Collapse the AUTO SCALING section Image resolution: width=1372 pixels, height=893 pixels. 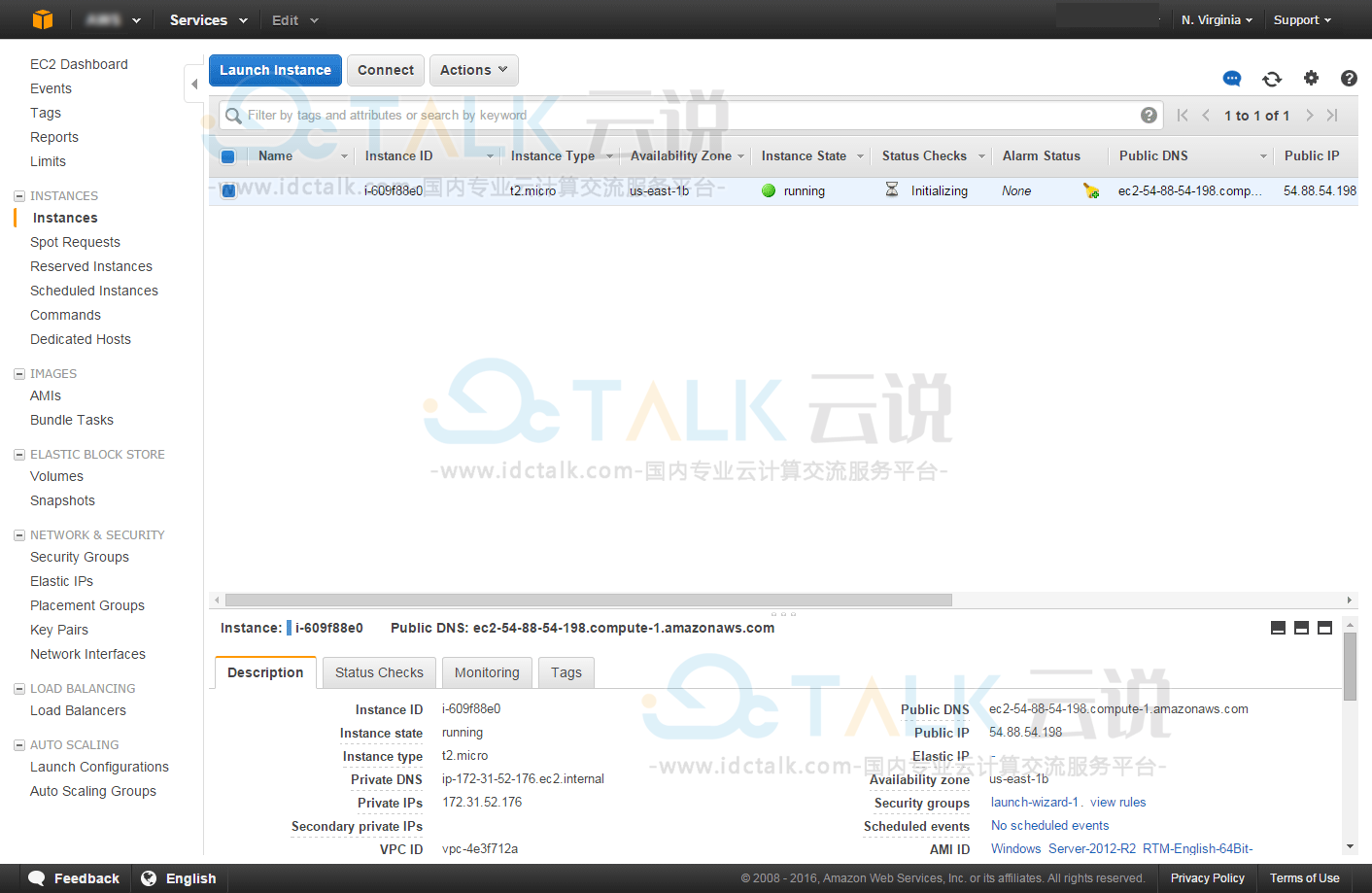pyautogui.click(x=19, y=745)
